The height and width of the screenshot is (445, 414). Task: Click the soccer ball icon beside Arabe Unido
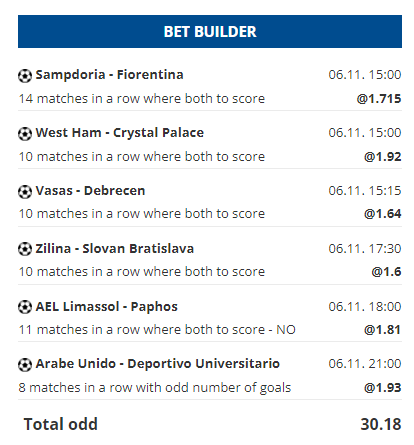pos(25,364)
